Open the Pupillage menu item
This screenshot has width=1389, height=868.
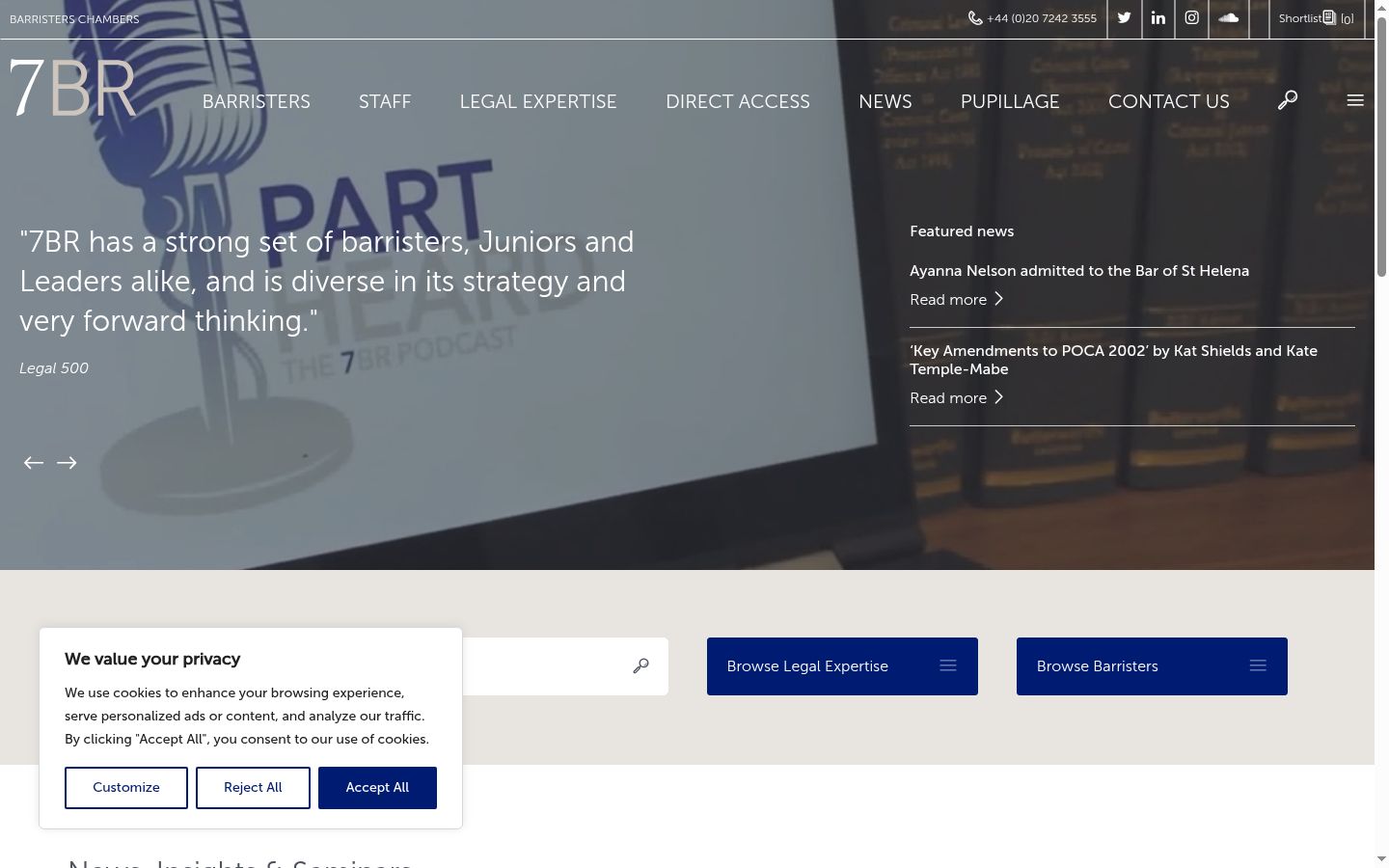[x=1010, y=101]
